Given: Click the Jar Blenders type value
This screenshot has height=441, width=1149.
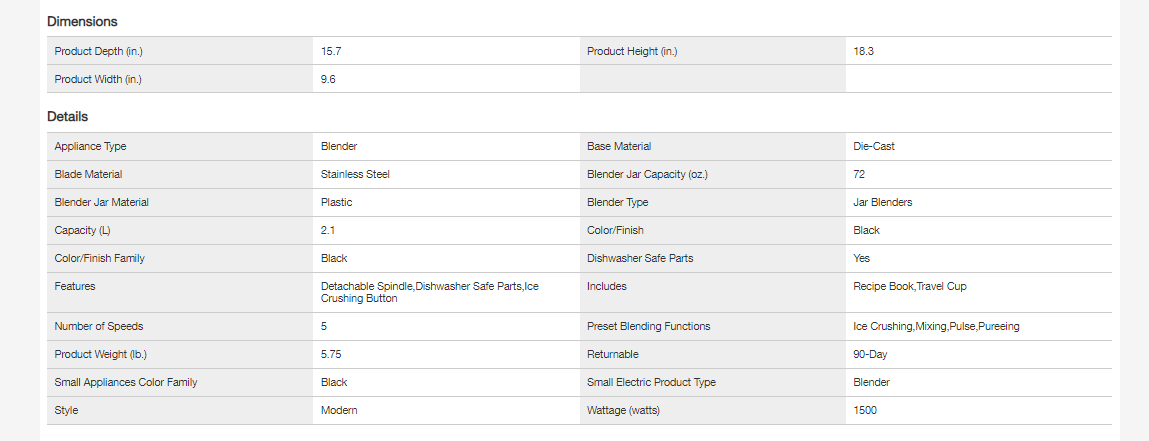Looking at the screenshot, I should pos(882,202).
